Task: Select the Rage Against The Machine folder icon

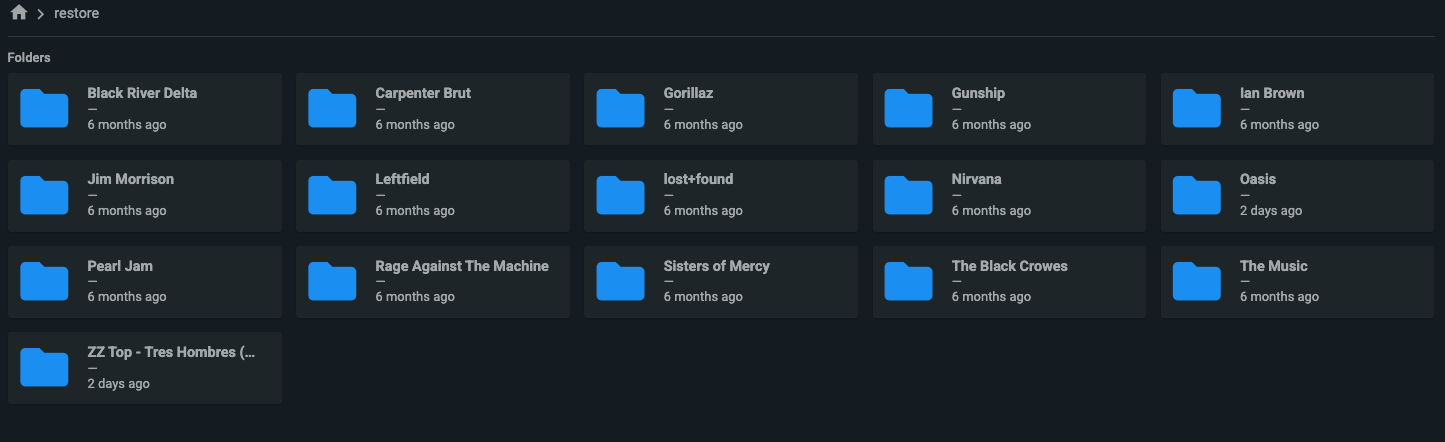Action: [x=332, y=282]
